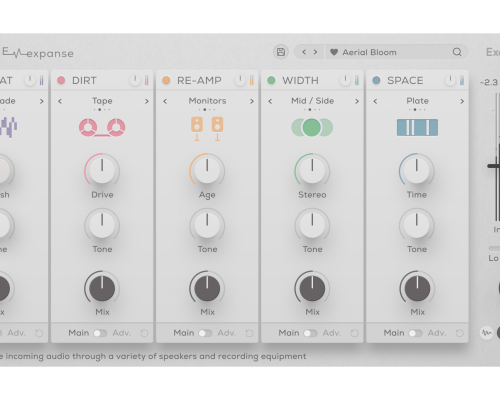Switch DIRT between Main and Adv.
500x400 pixels.
[x=100, y=333]
